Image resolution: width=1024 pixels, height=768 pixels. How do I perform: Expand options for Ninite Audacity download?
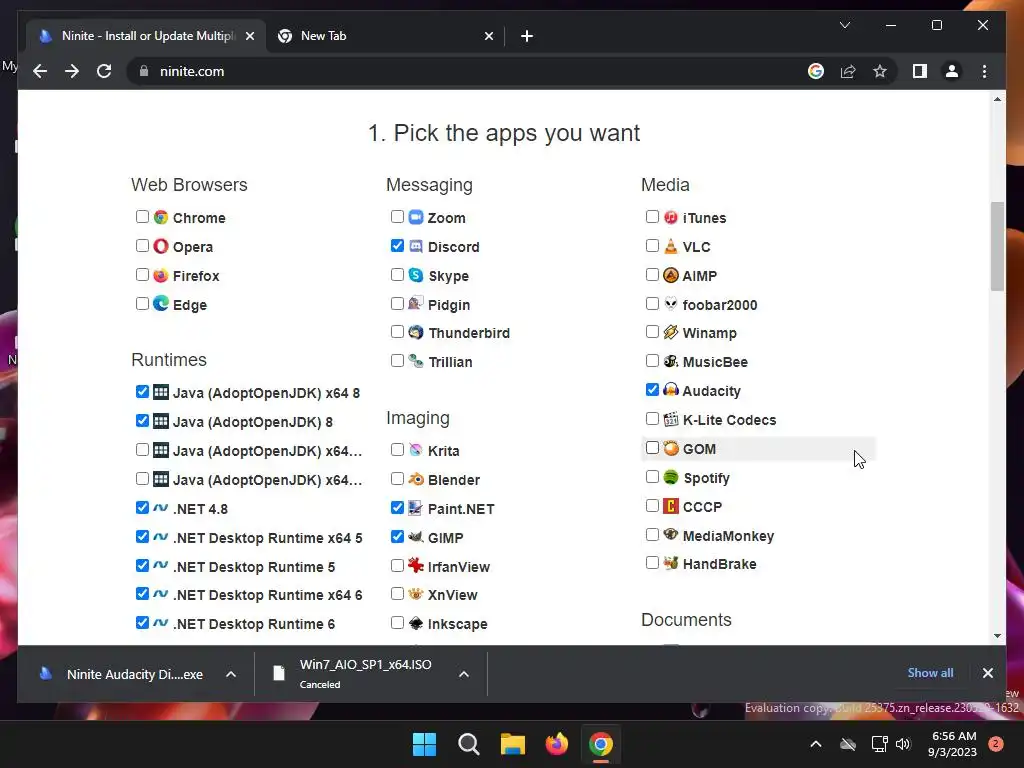[x=231, y=674]
